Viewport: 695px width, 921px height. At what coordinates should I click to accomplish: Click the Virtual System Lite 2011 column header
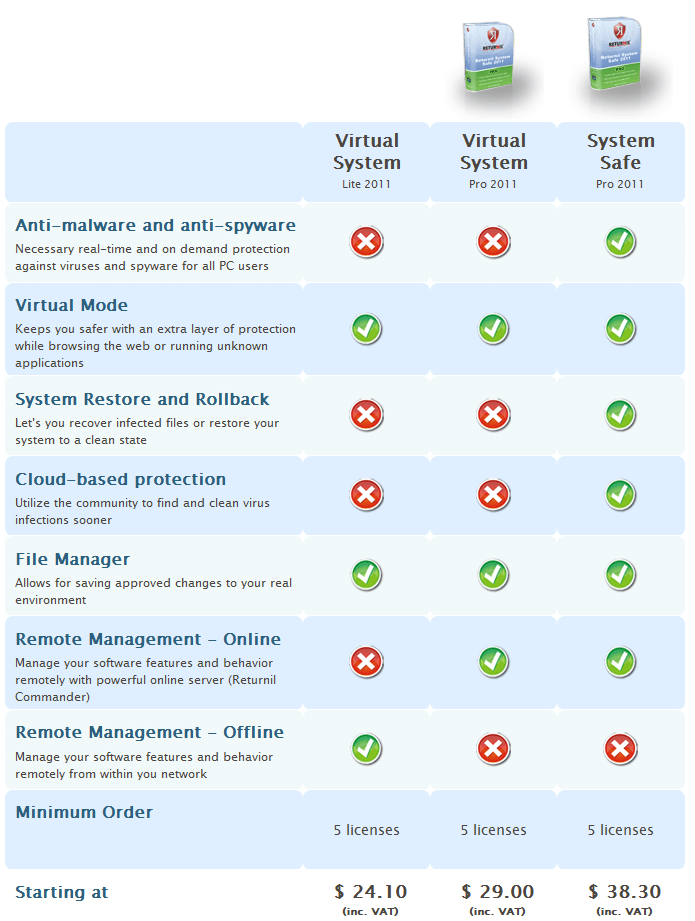(367, 161)
